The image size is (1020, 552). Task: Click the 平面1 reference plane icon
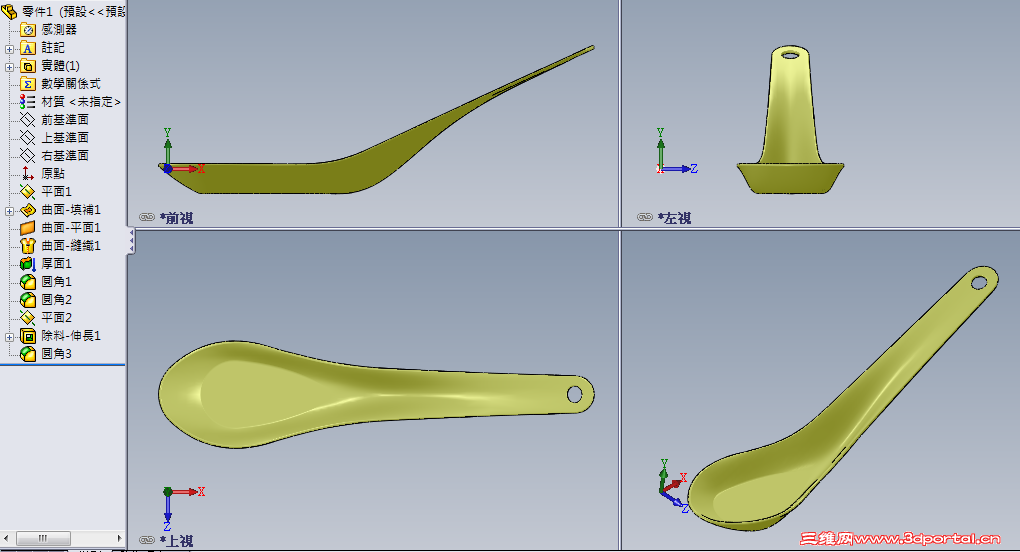point(27,192)
